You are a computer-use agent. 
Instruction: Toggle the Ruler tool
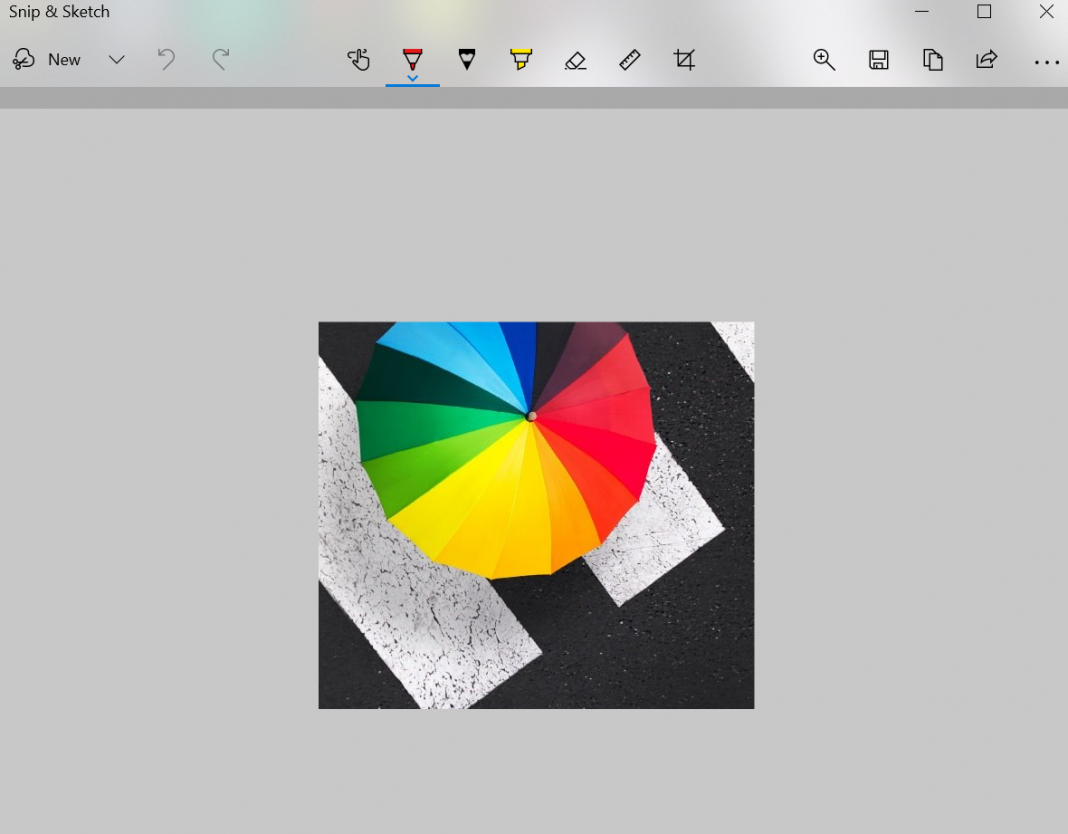point(630,60)
